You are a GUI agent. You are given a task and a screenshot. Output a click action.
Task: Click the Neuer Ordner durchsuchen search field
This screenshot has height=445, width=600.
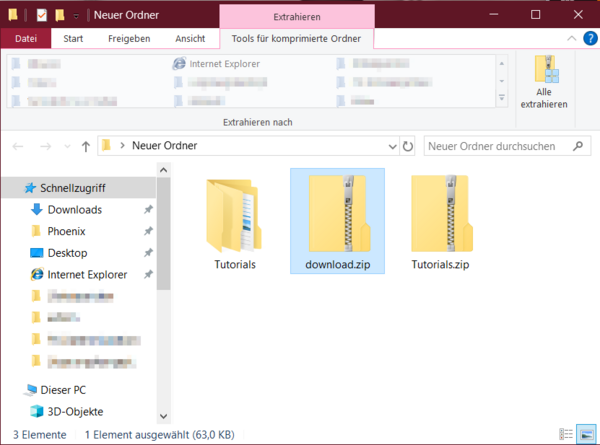[x=500, y=146]
